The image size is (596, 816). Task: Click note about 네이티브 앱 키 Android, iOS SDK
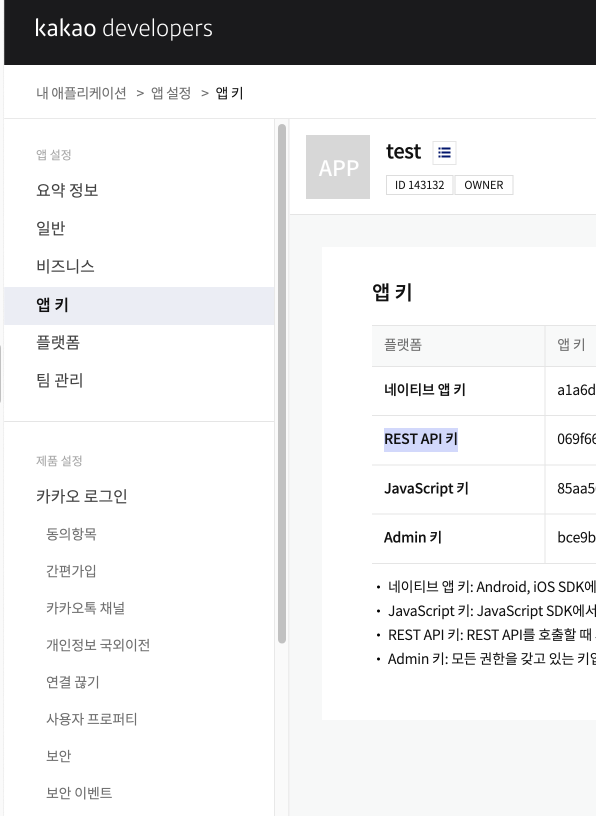[491, 587]
